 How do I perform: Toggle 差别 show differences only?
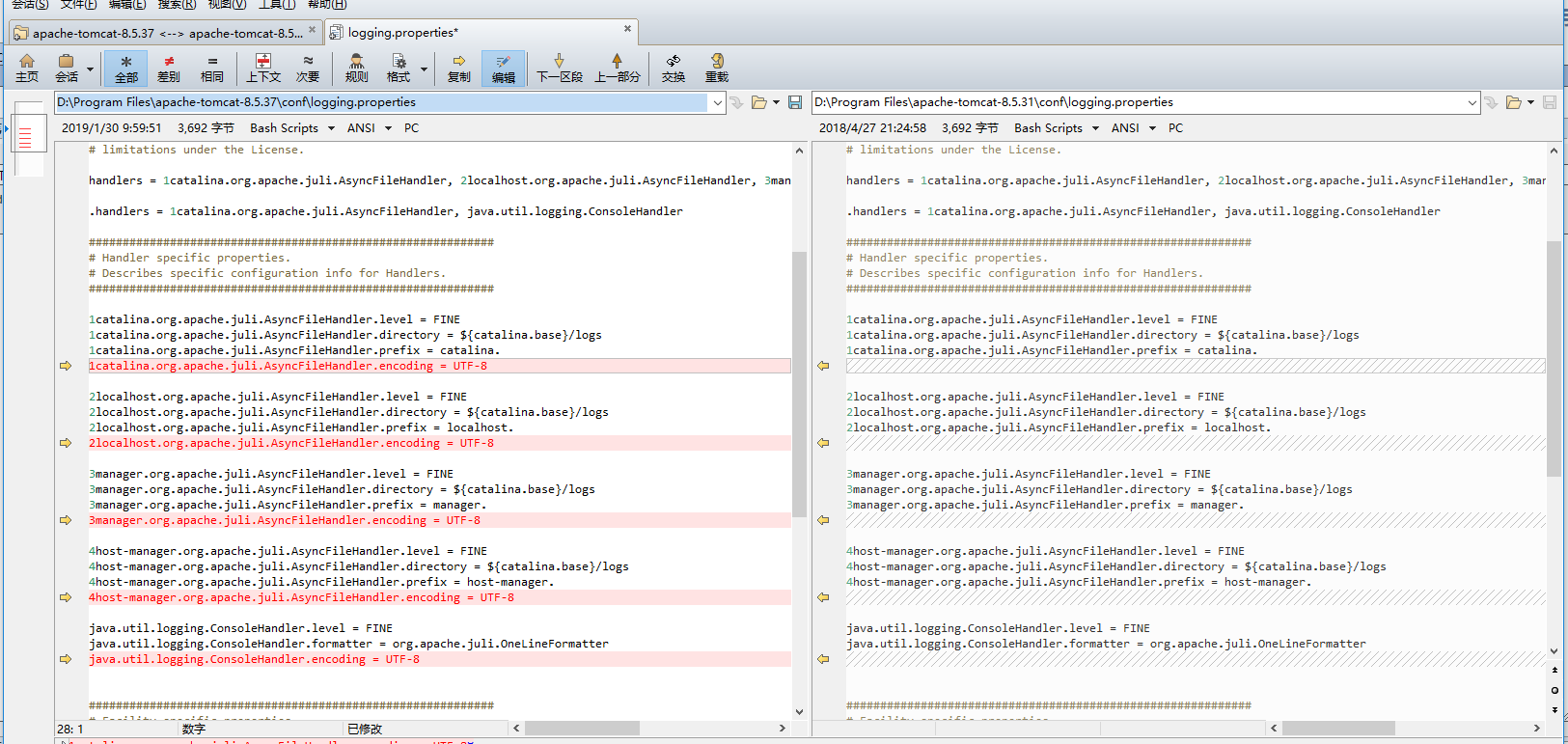coord(169,69)
